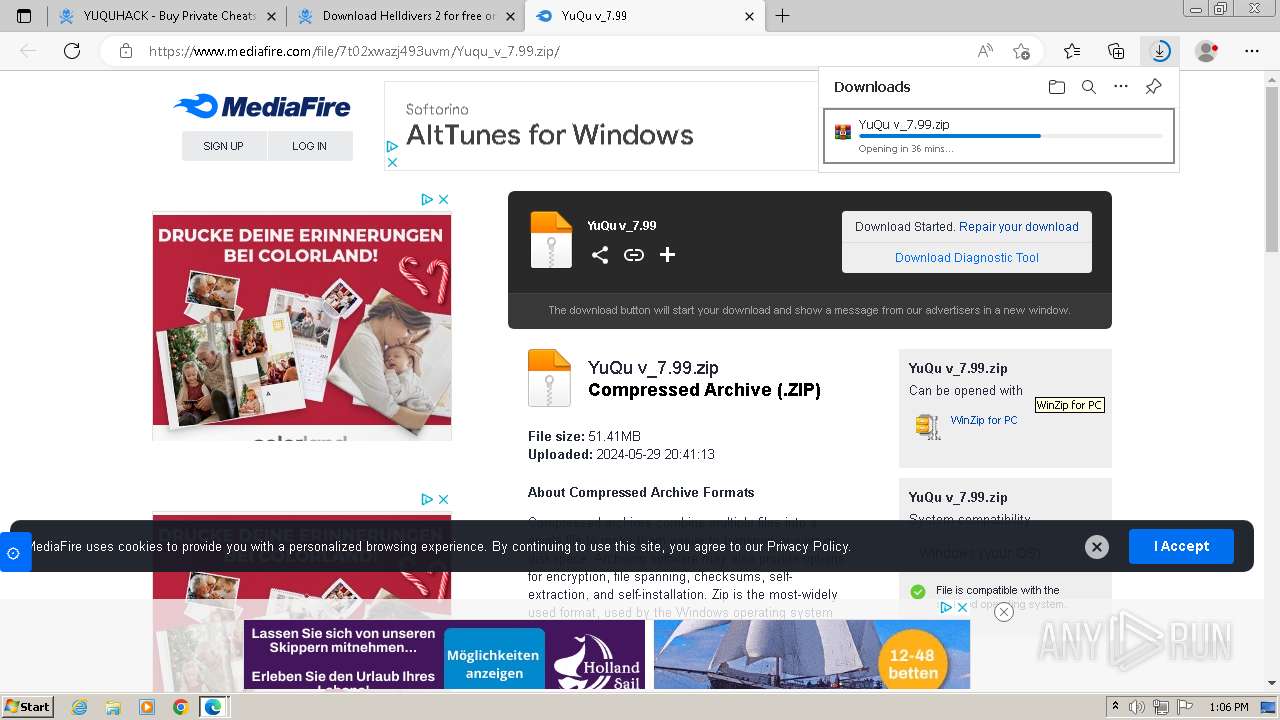The width and height of the screenshot is (1280, 720).
Task: Toggle the Downloads toolbar button
Action: pyautogui.click(x=1160, y=51)
